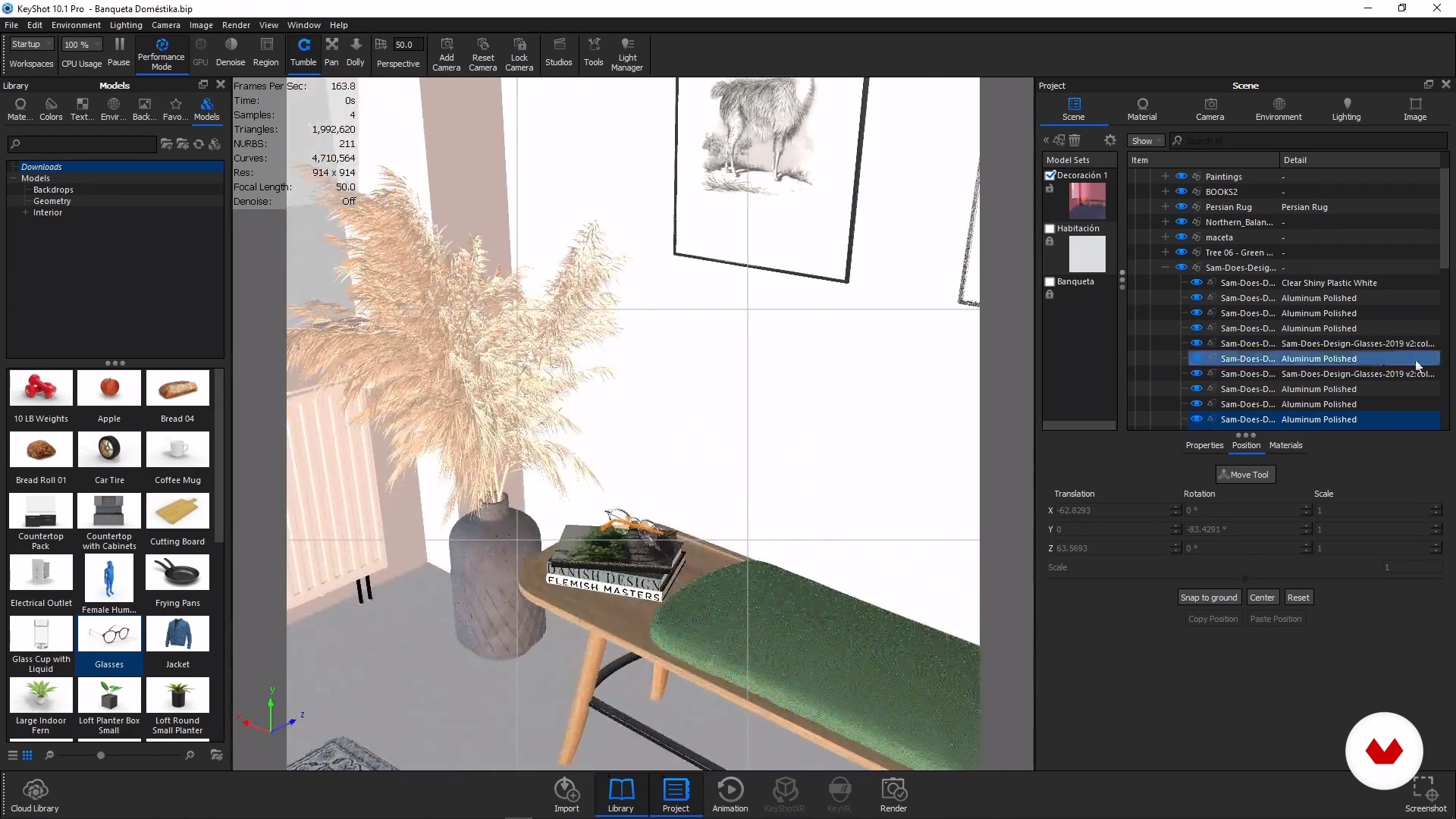
Task: Click the Translation X value field
Action: pos(1112,510)
